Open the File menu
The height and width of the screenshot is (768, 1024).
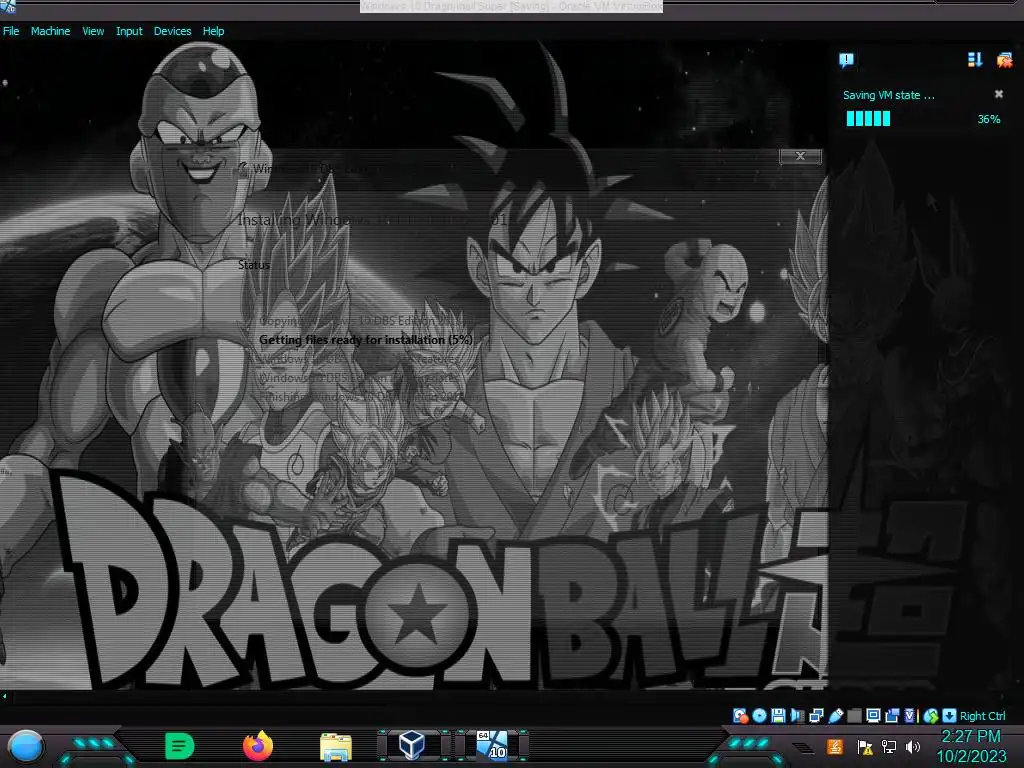click(x=11, y=31)
